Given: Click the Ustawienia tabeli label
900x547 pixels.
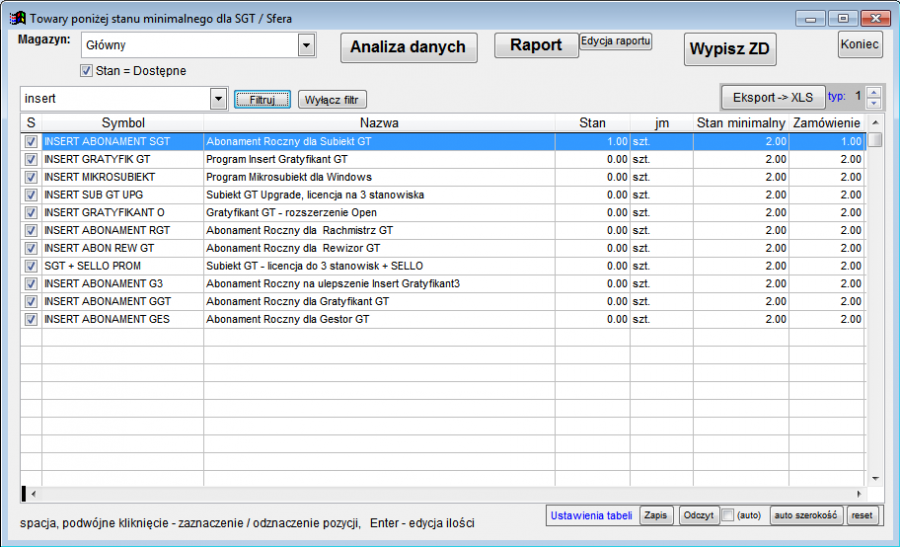Looking at the screenshot, I should coord(591,515).
